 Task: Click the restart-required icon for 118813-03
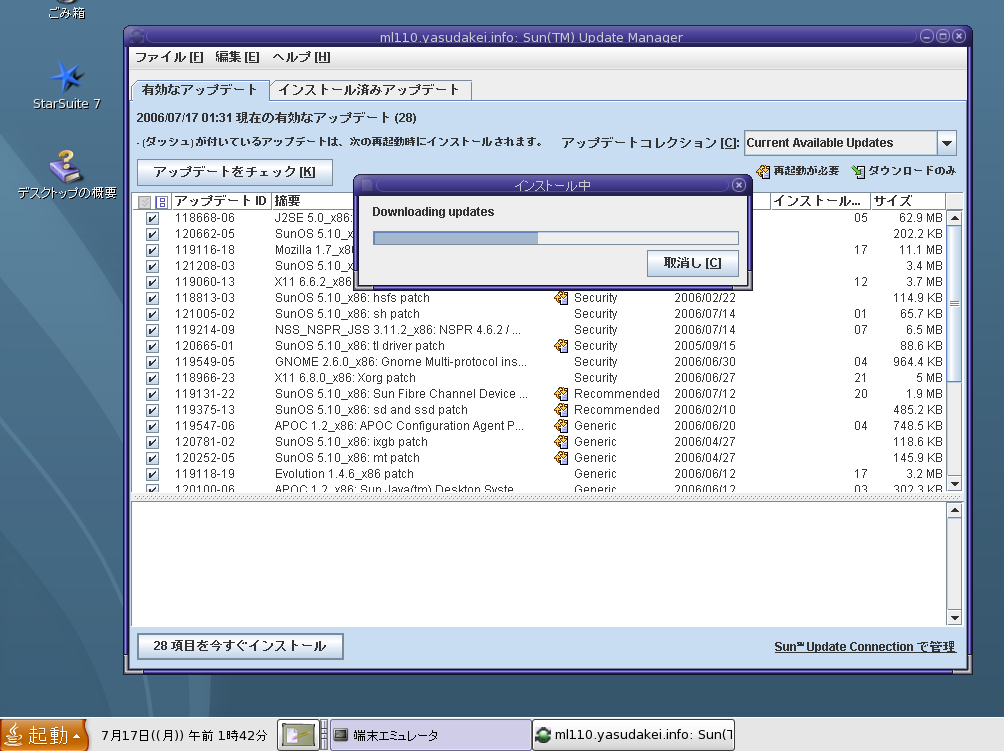click(562, 298)
